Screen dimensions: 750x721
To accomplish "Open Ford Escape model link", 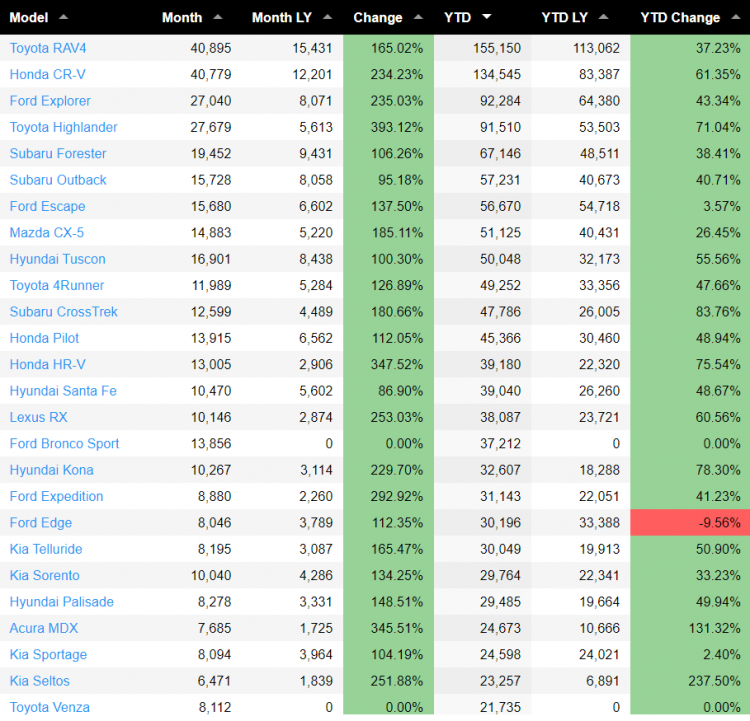I will pos(47,206).
